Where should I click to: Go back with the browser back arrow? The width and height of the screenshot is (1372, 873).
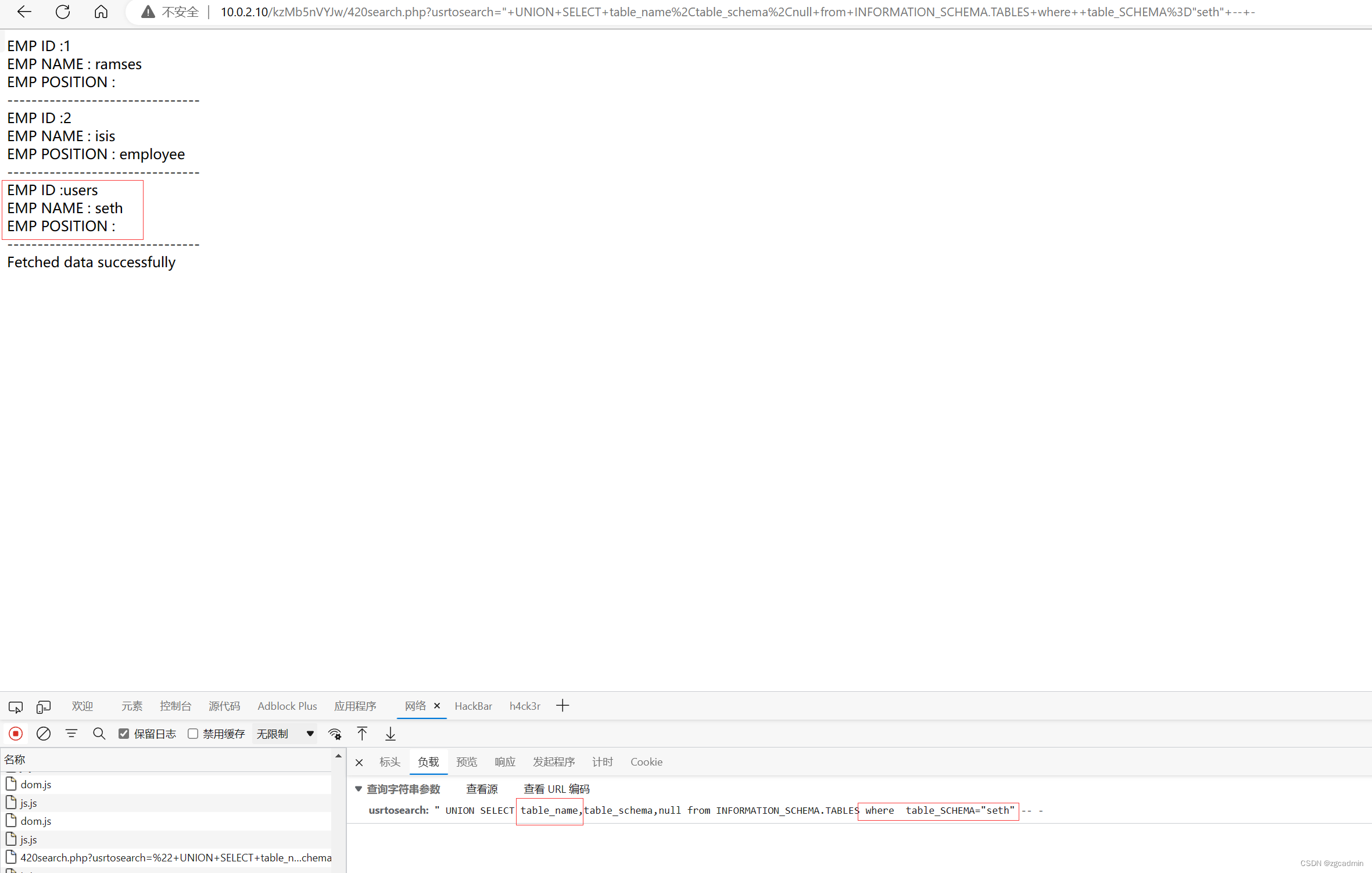pos(24,12)
